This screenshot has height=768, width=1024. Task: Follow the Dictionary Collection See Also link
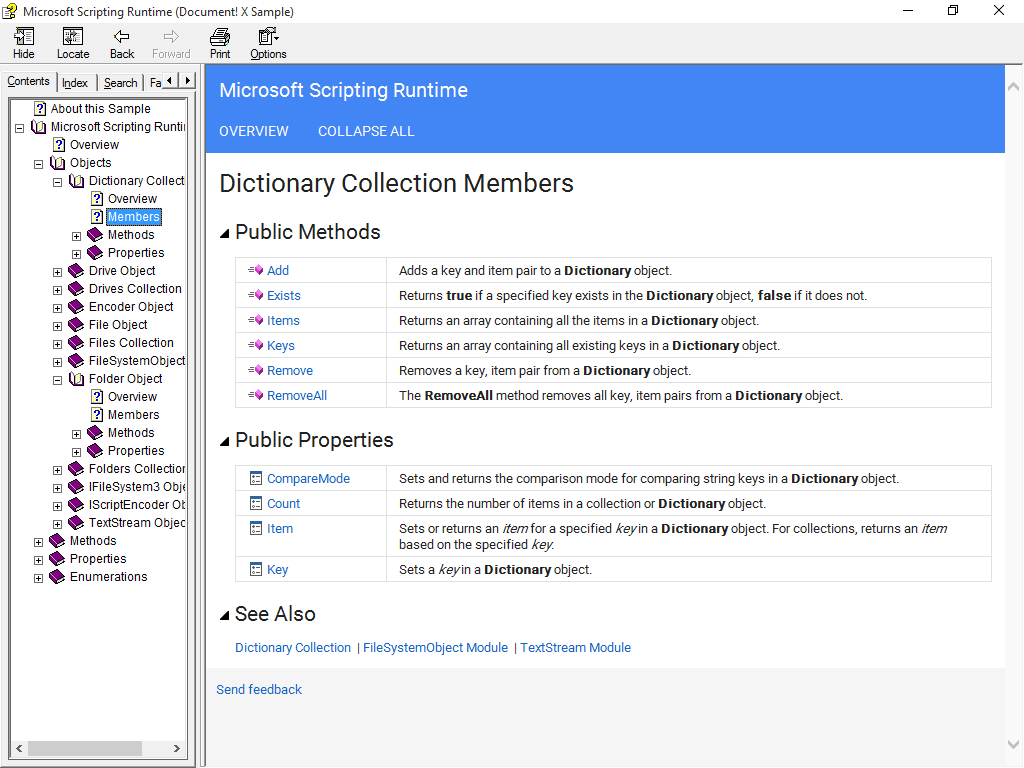tap(293, 648)
